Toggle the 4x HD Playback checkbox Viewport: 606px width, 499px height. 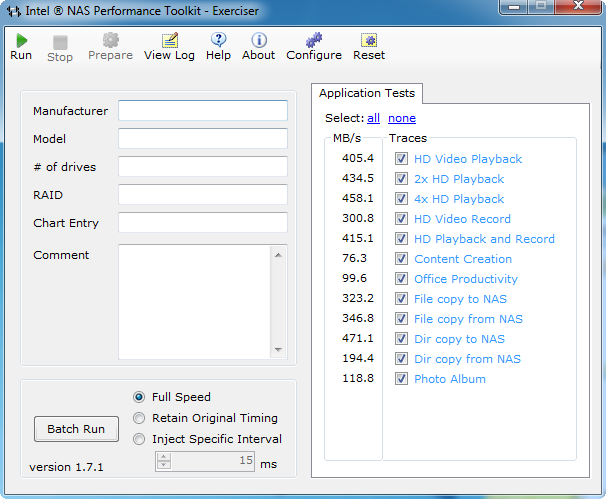click(x=401, y=199)
